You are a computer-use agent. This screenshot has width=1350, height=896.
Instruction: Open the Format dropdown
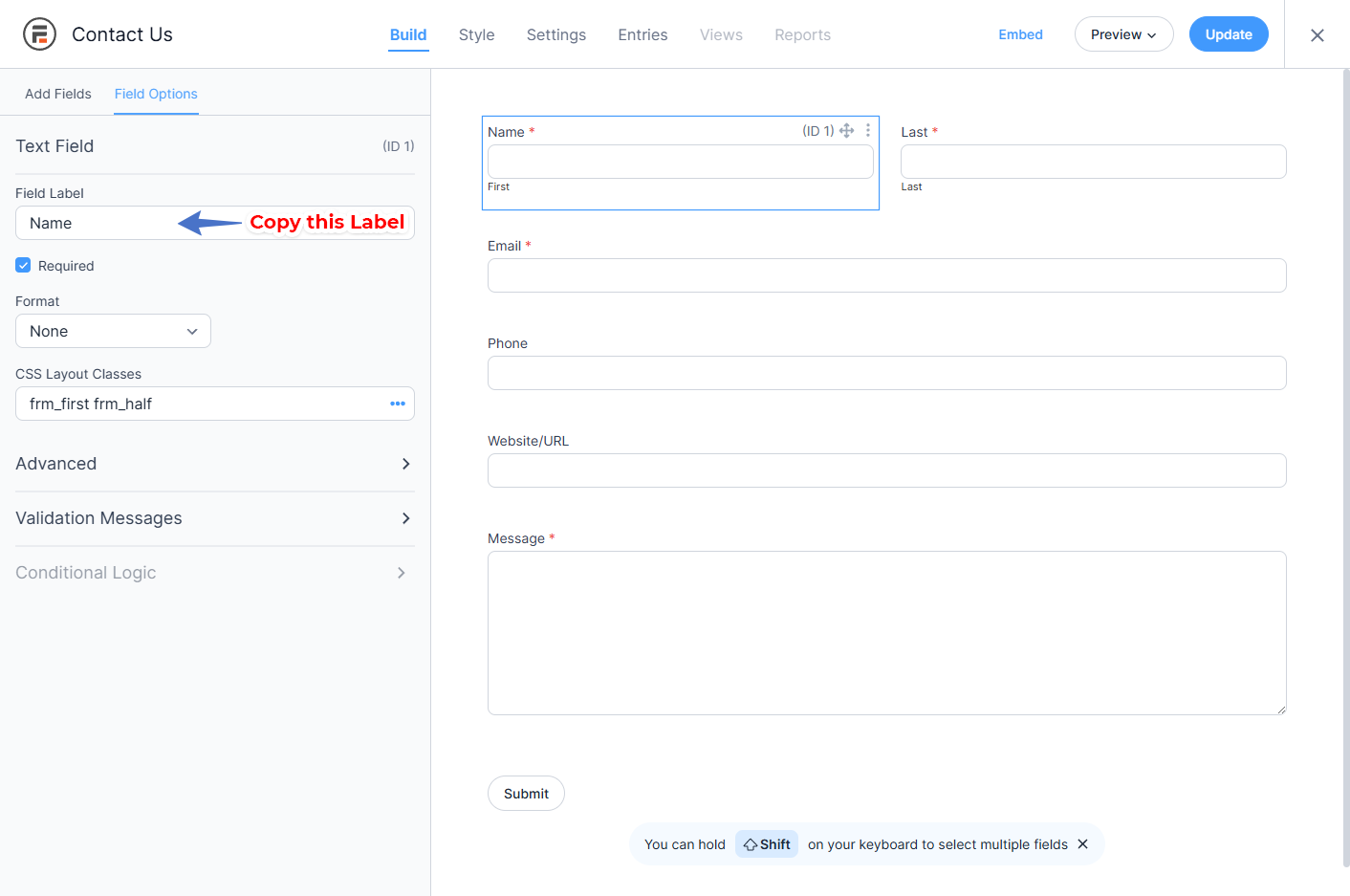click(113, 331)
